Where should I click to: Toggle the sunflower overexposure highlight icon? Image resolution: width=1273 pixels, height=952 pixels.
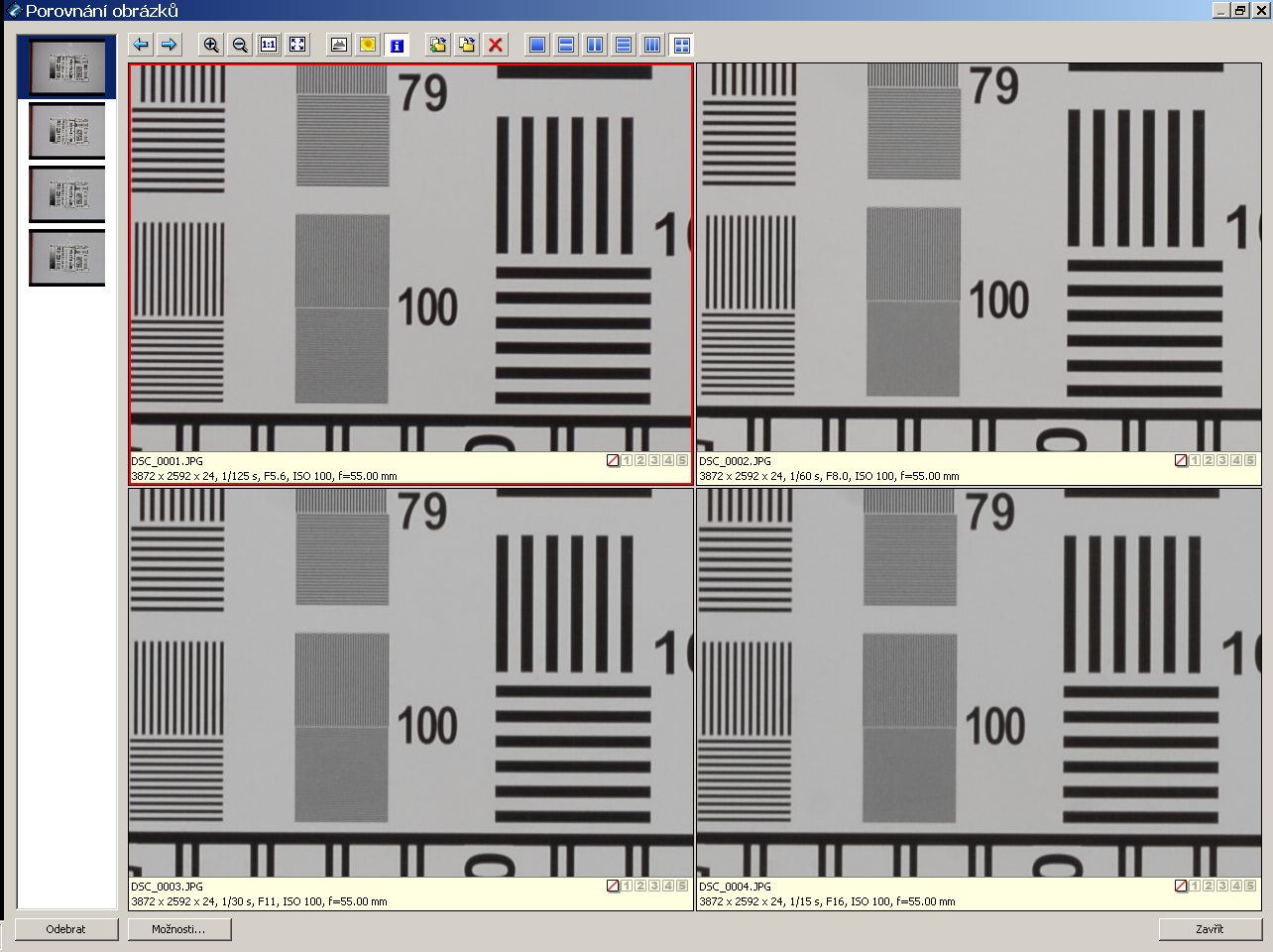[368, 45]
